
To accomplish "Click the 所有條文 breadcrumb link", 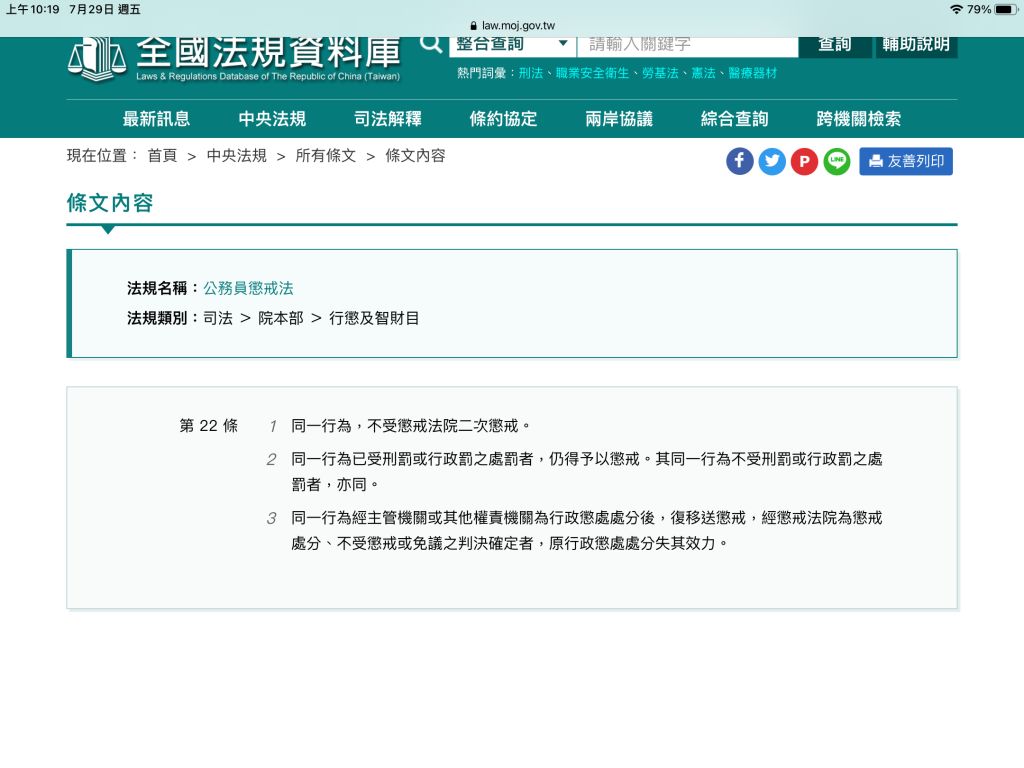I will [x=325, y=156].
